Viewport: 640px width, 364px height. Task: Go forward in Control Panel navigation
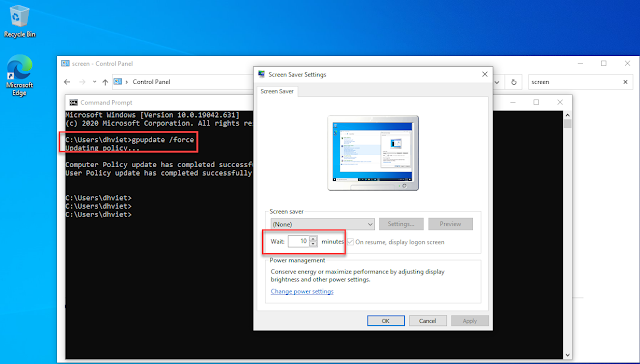82,82
